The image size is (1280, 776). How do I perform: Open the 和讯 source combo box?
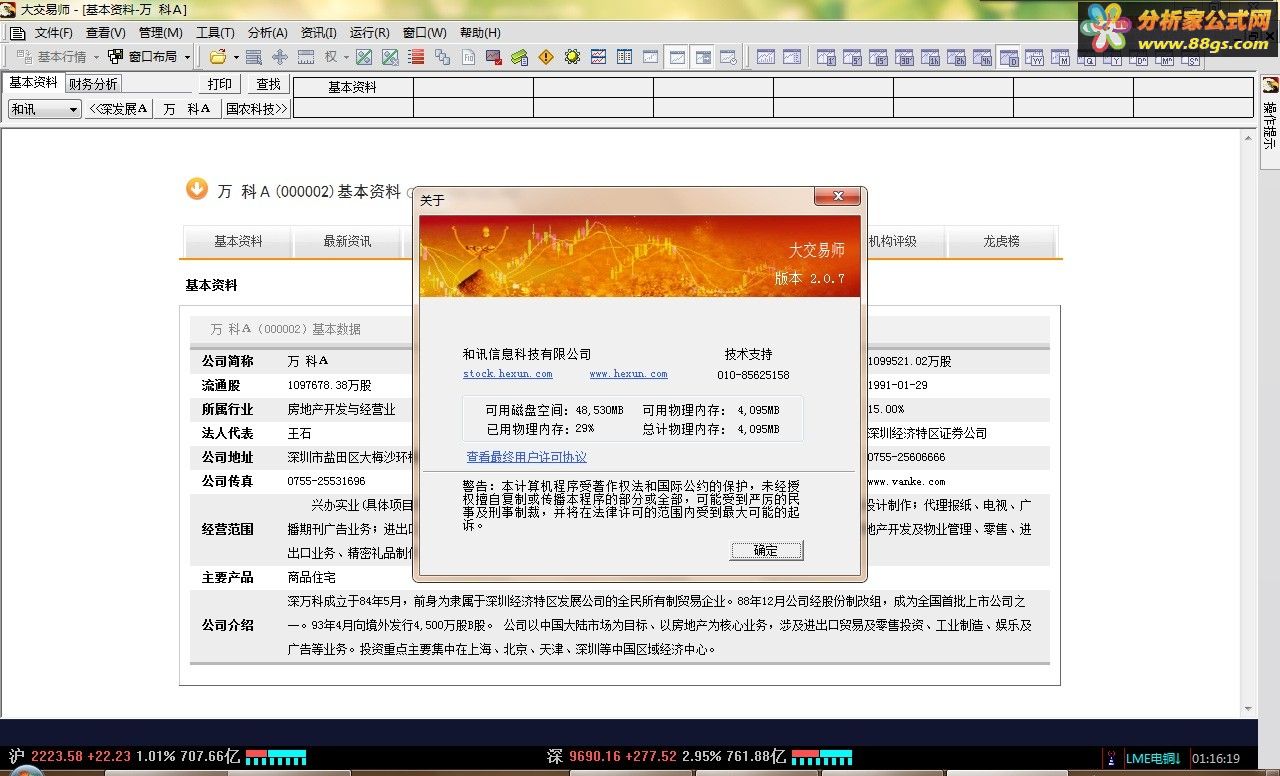coord(45,109)
